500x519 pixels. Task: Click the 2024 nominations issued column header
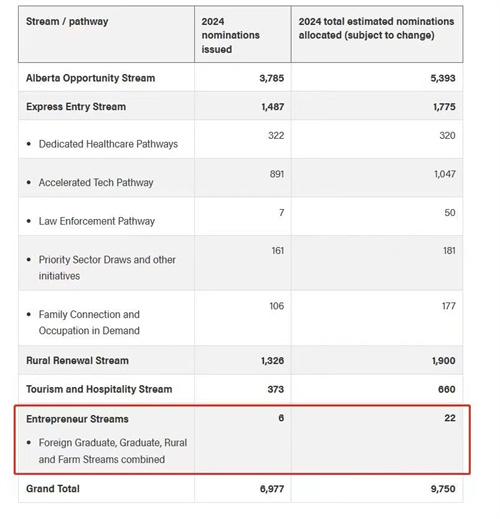[230, 35]
